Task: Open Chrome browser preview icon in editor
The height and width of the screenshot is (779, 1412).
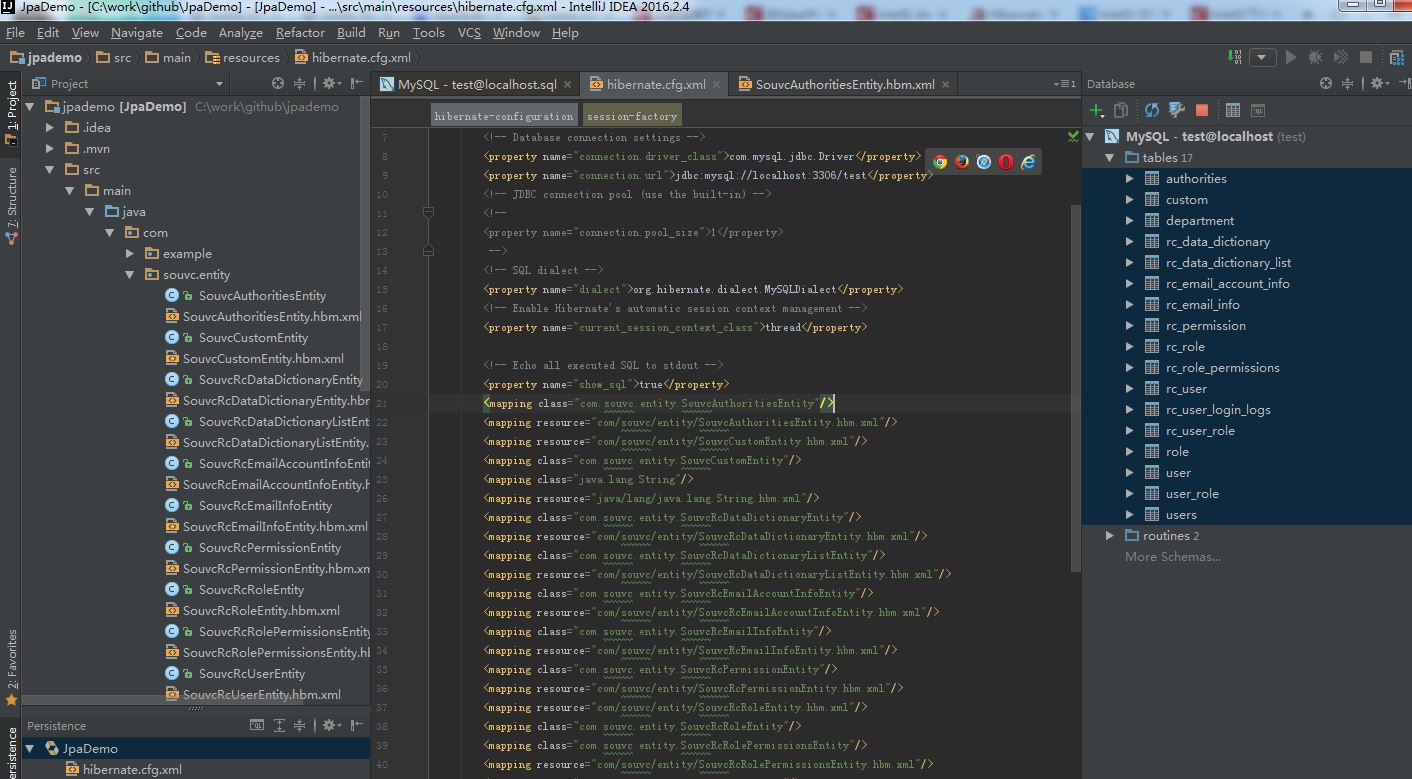Action: (940, 161)
